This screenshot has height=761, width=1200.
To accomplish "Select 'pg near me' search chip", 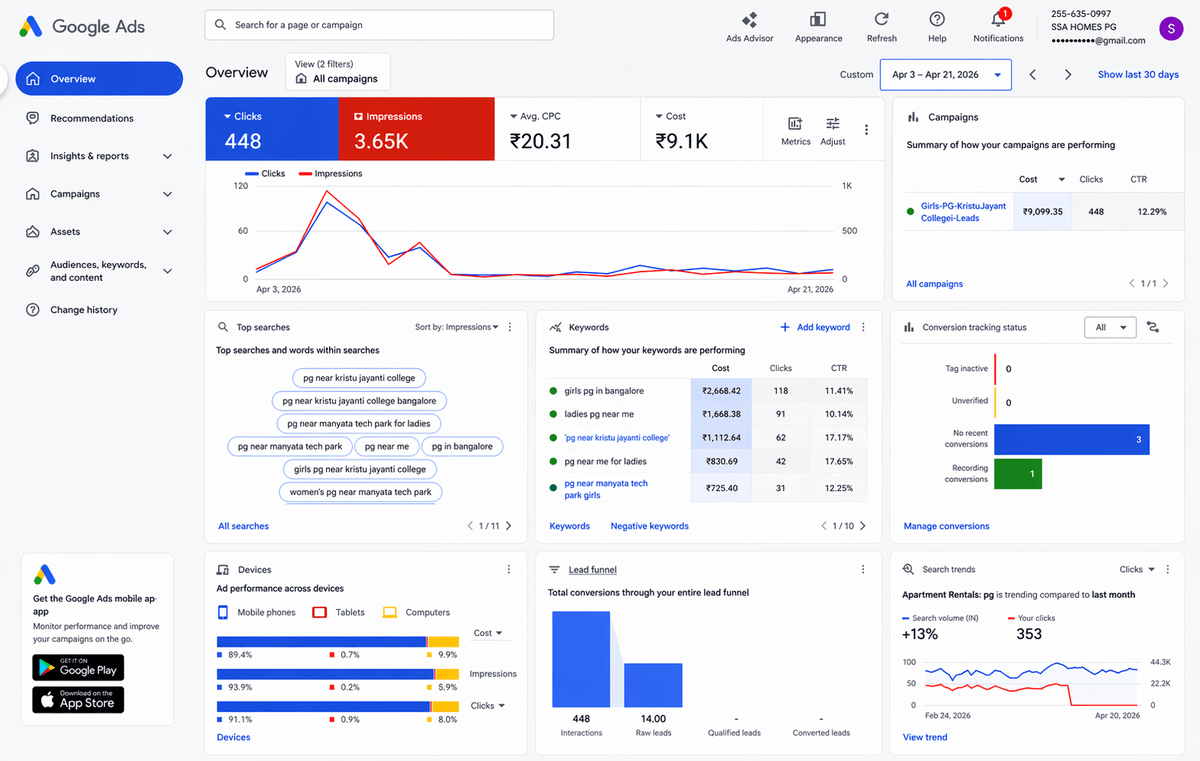I will click(x=386, y=446).
